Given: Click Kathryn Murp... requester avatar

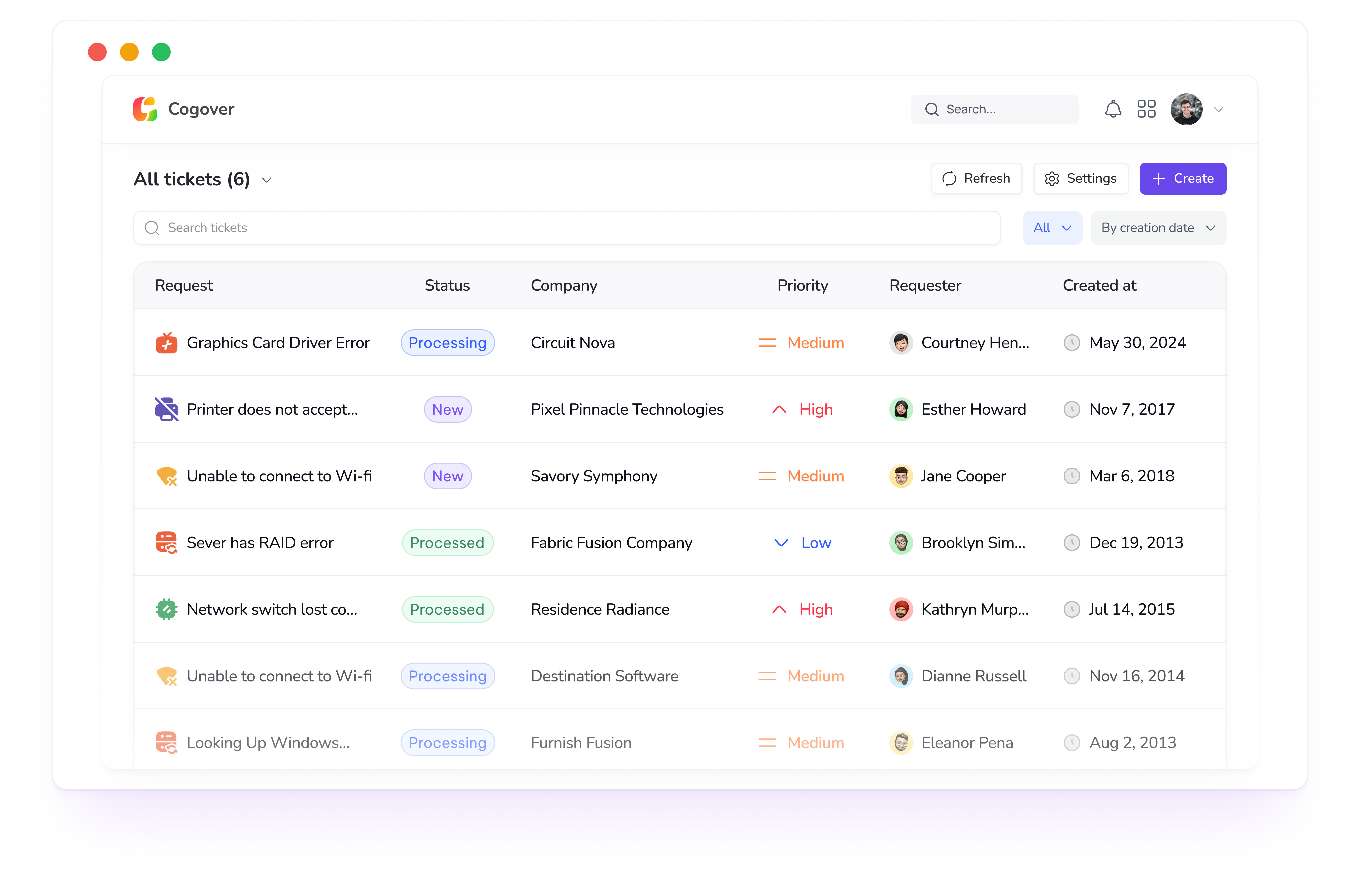Looking at the screenshot, I should 901,610.
